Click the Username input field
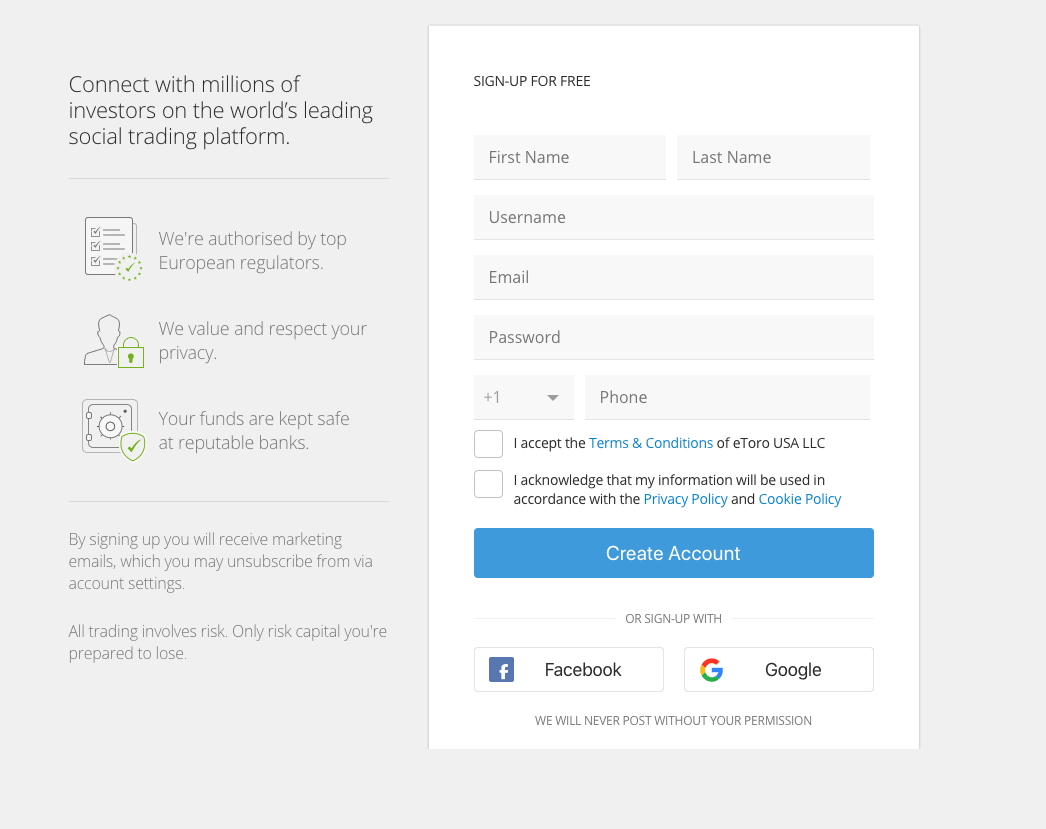This screenshot has height=829, width=1046. (673, 217)
